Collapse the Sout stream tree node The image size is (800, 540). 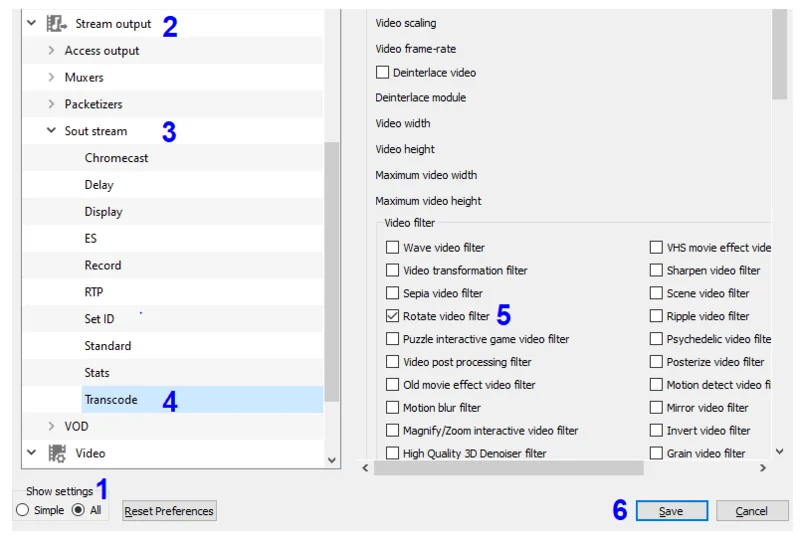[51, 131]
